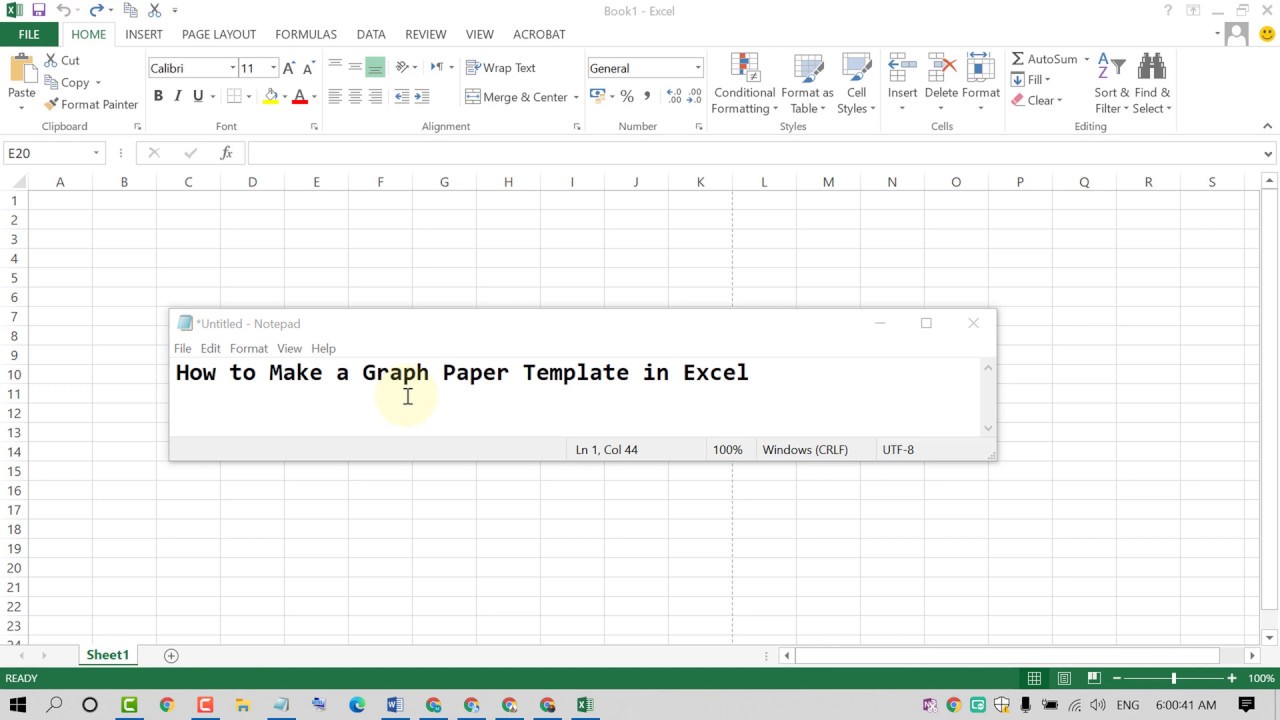Increase decimal places icon

(674, 96)
